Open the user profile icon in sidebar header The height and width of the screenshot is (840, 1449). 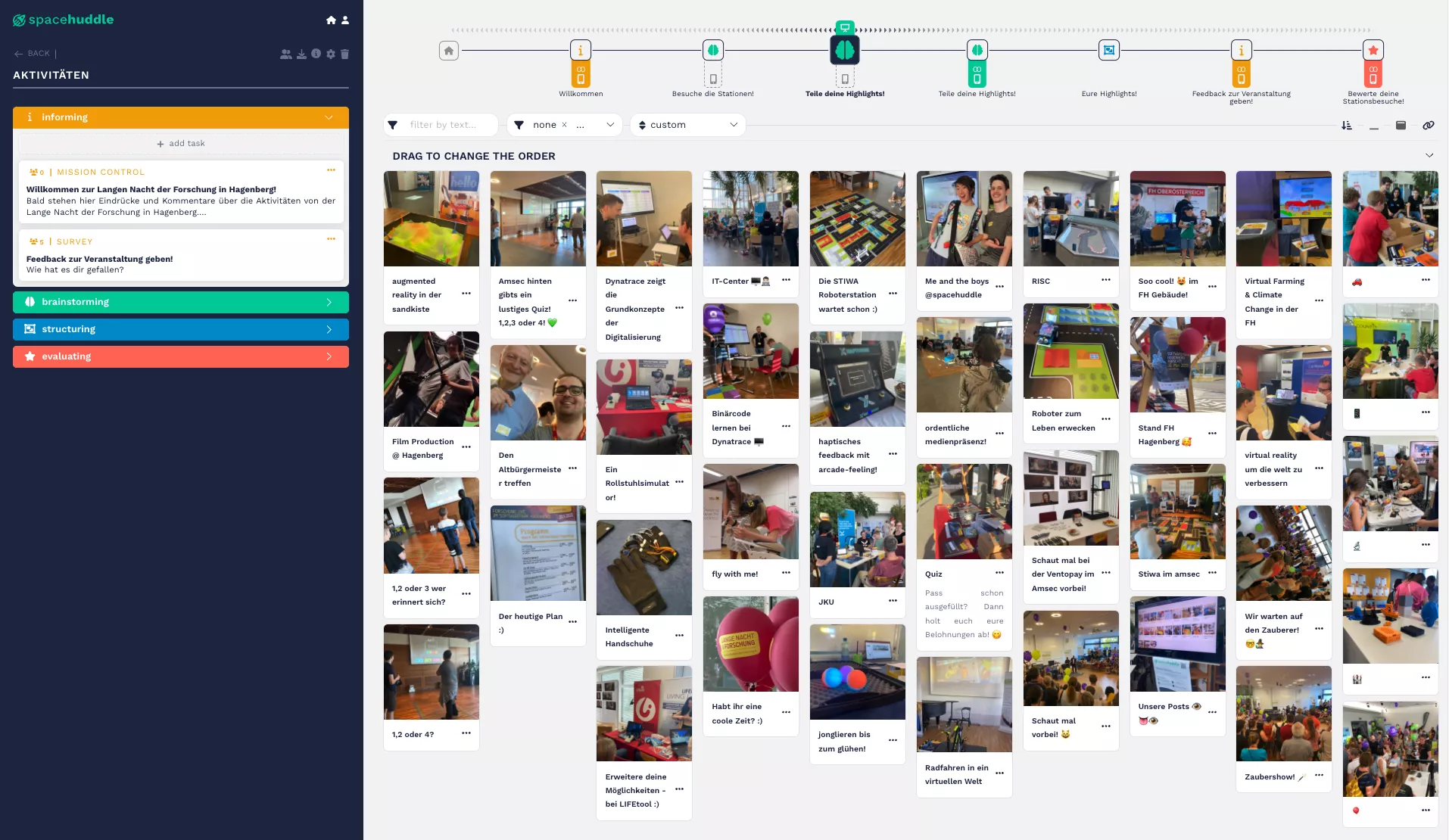click(x=345, y=20)
